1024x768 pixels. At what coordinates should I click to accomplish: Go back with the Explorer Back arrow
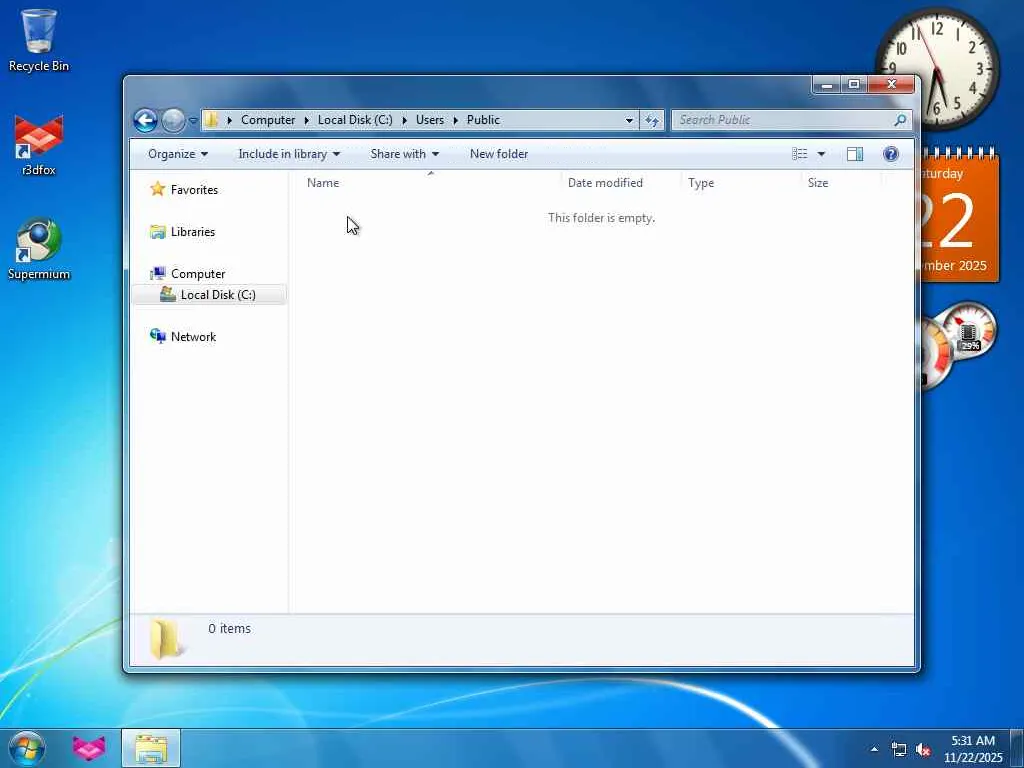click(145, 120)
